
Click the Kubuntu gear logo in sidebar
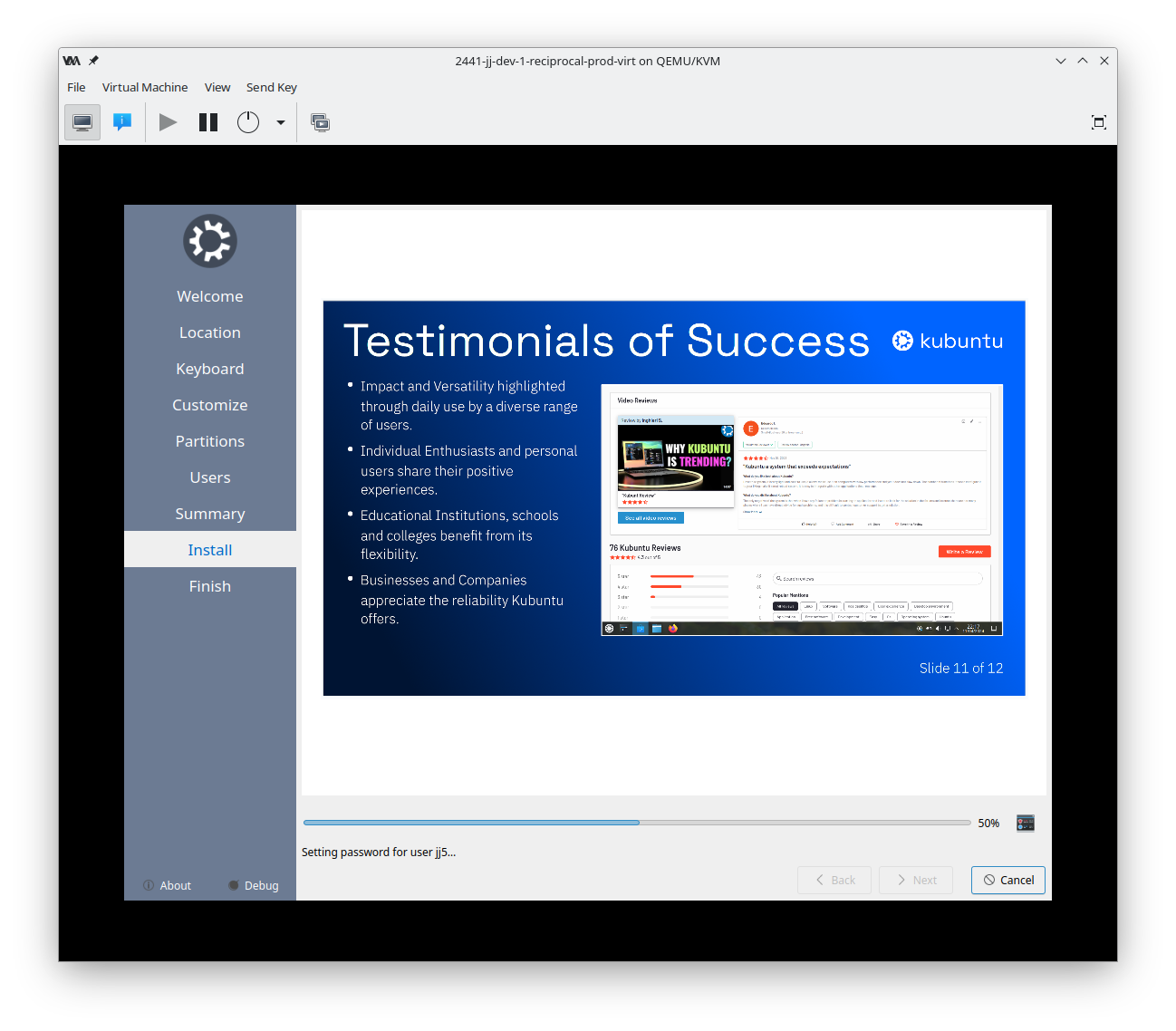click(210, 241)
